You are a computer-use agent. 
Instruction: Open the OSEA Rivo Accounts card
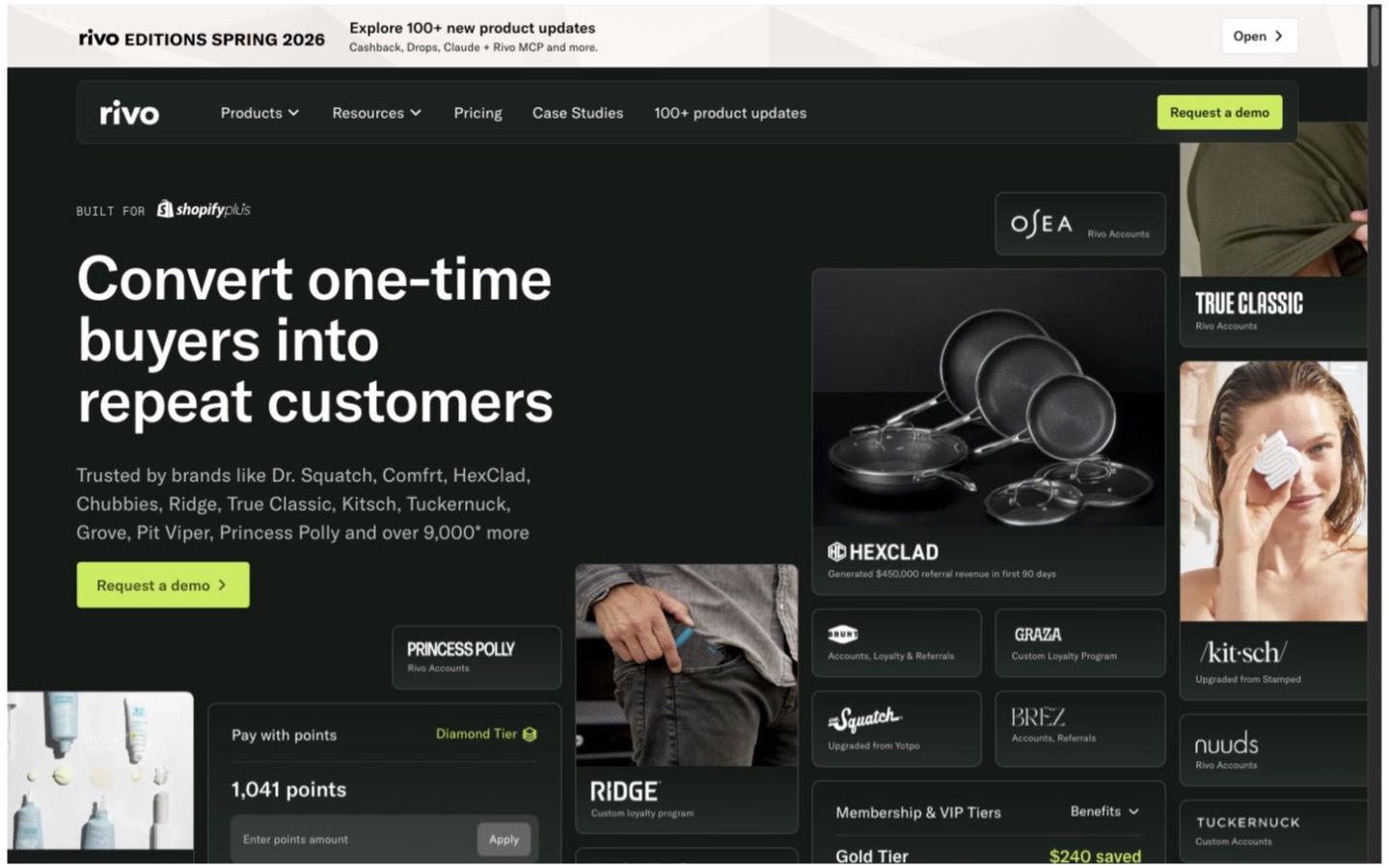coord(1079,224)
